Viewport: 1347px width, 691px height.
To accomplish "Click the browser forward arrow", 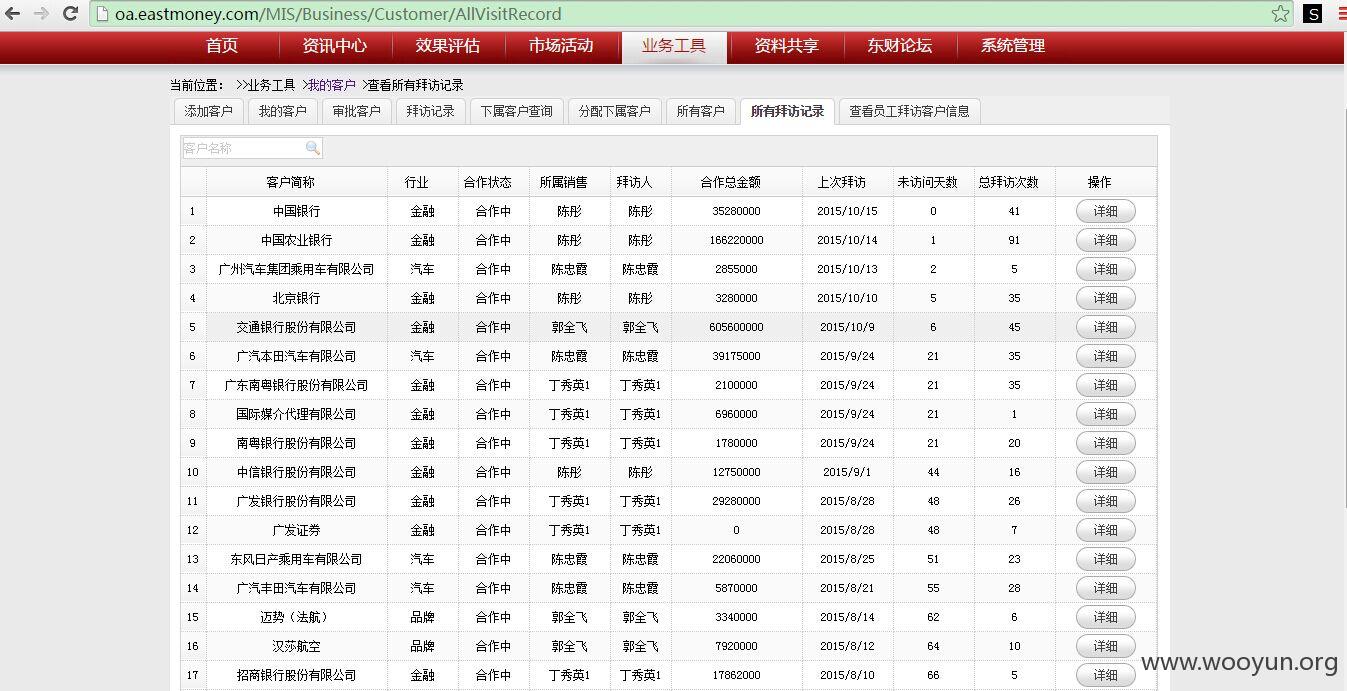I will pyautogui.click(x=41, y=14).
